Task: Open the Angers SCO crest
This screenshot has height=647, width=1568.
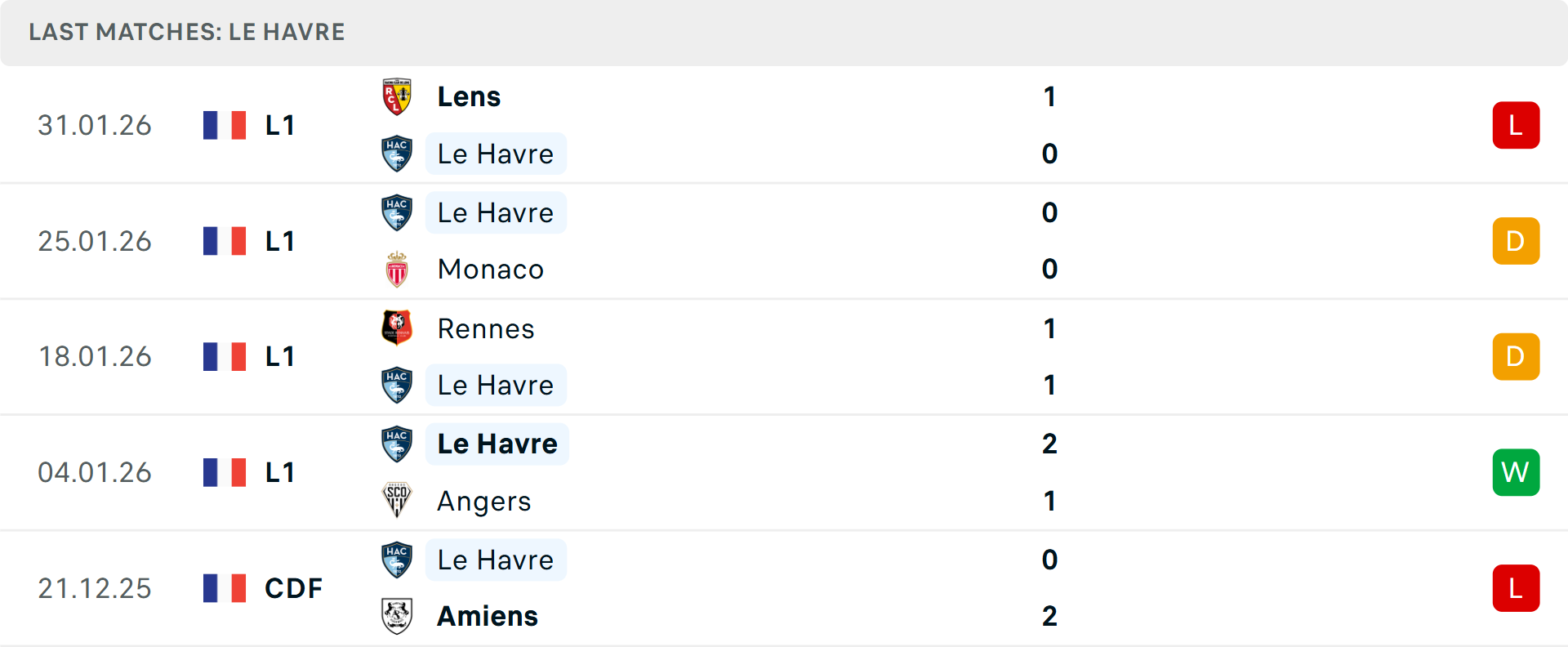Action: point(397,502)
